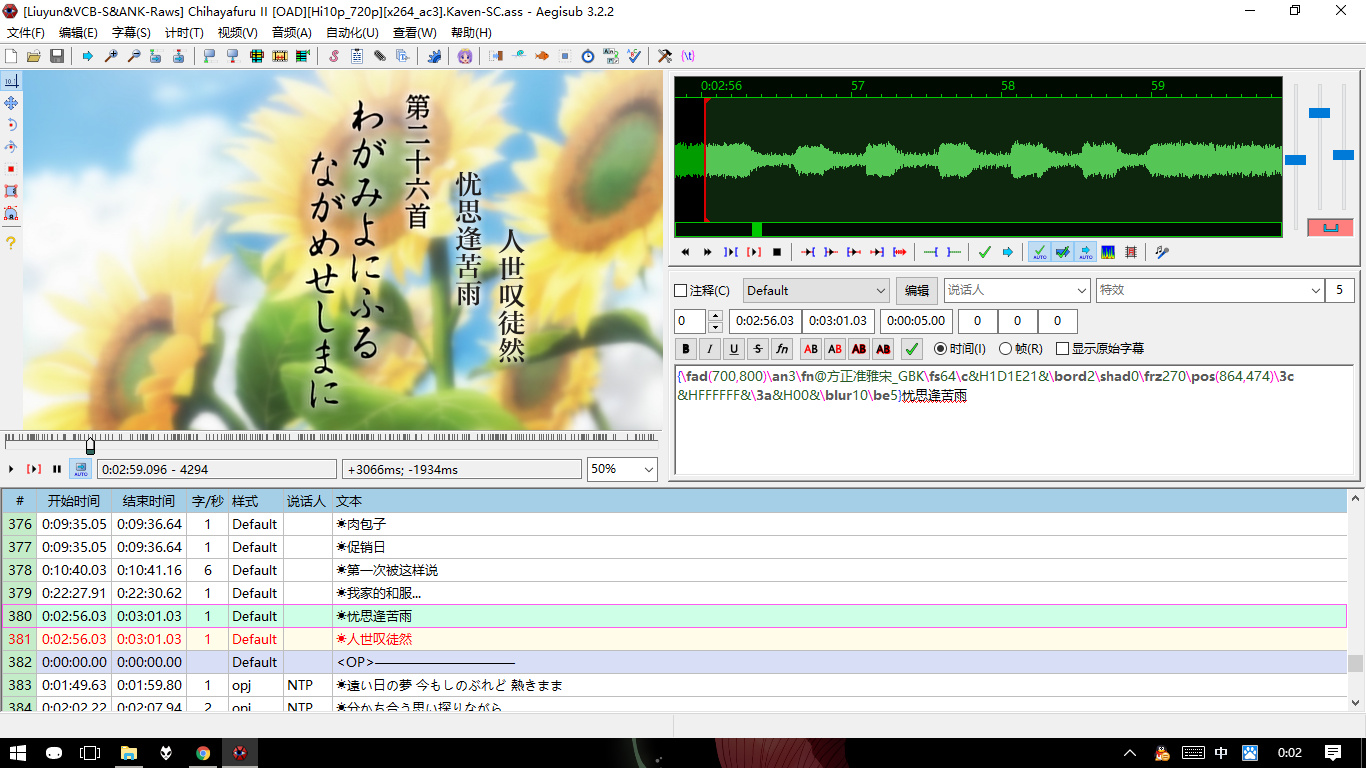Screen dimensions: 1366x768
Task: Toggle auto go to next line button
Action: (x=1063, y=252)
